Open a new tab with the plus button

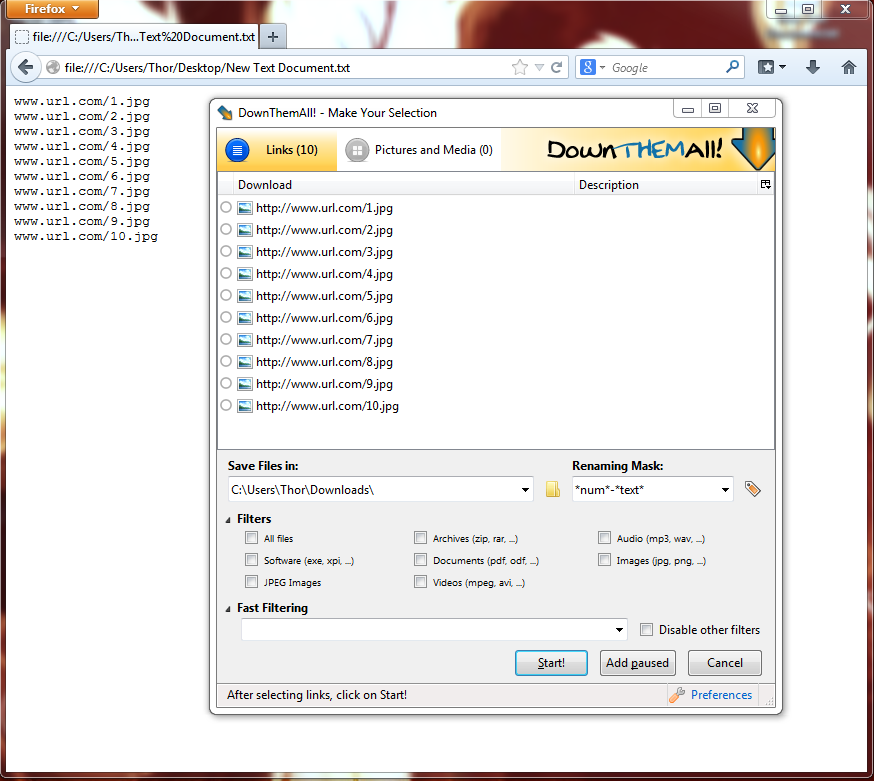[273, 37]
